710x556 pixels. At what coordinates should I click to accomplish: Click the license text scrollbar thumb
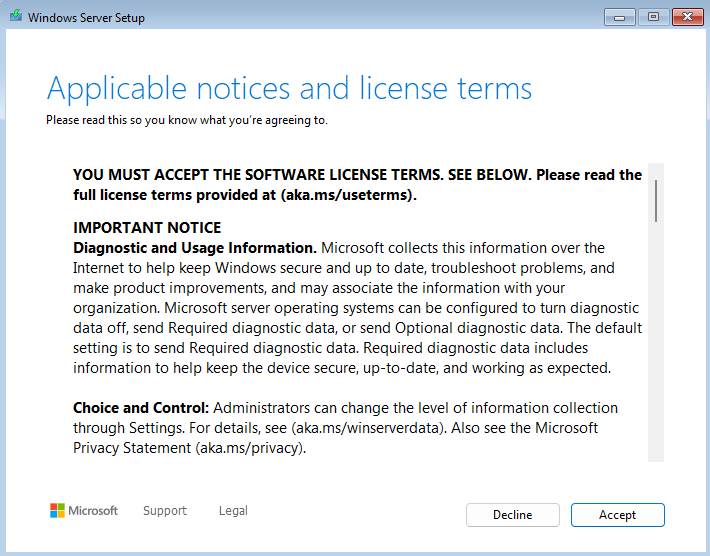[x=656, y=200]
